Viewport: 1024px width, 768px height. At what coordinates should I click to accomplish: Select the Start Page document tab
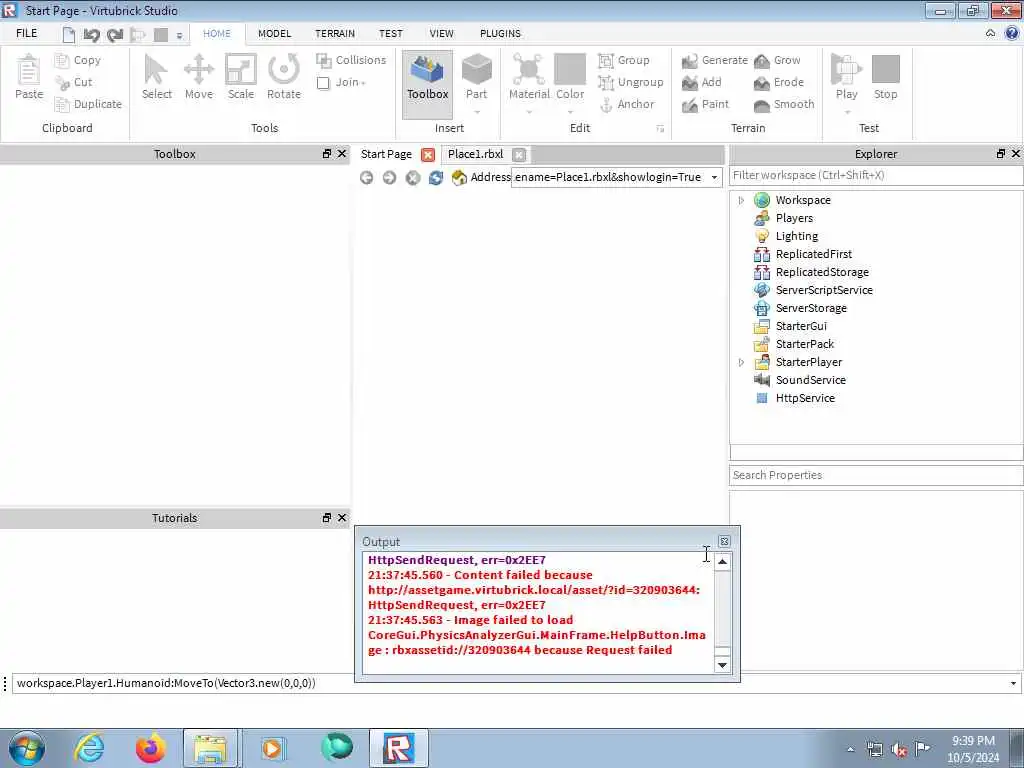(386, 154)
